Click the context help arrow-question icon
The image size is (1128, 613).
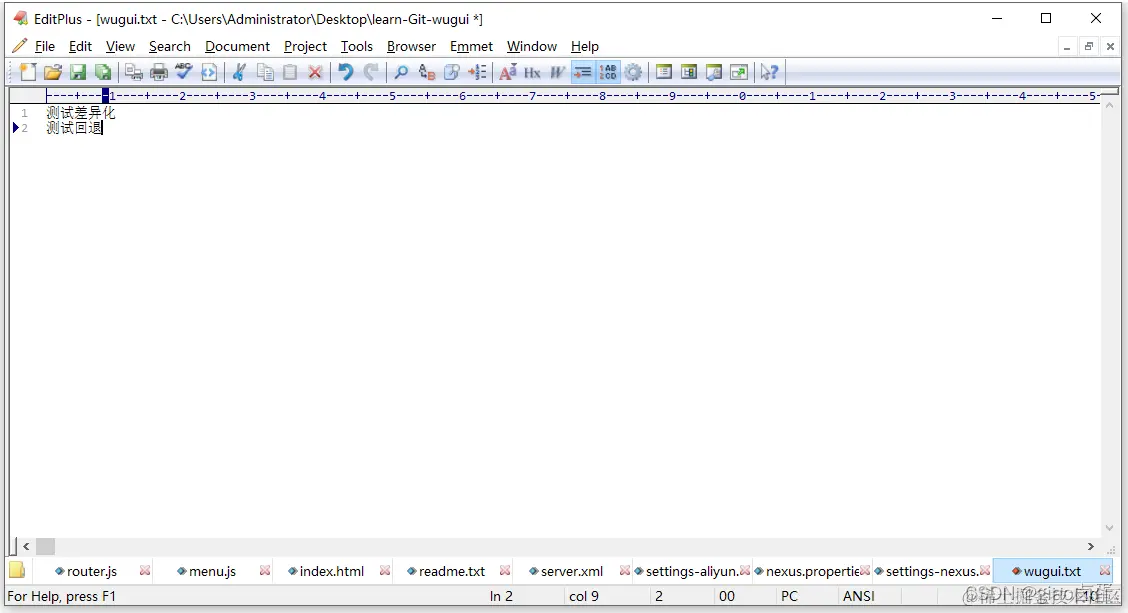click(769, 72)
